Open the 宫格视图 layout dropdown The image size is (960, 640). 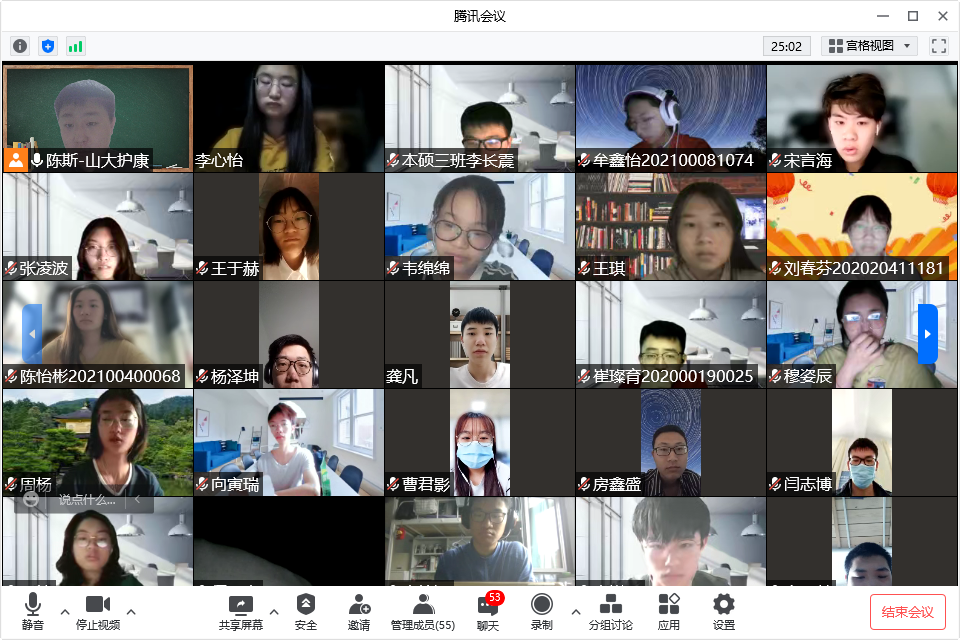click(x=869, y=46)
